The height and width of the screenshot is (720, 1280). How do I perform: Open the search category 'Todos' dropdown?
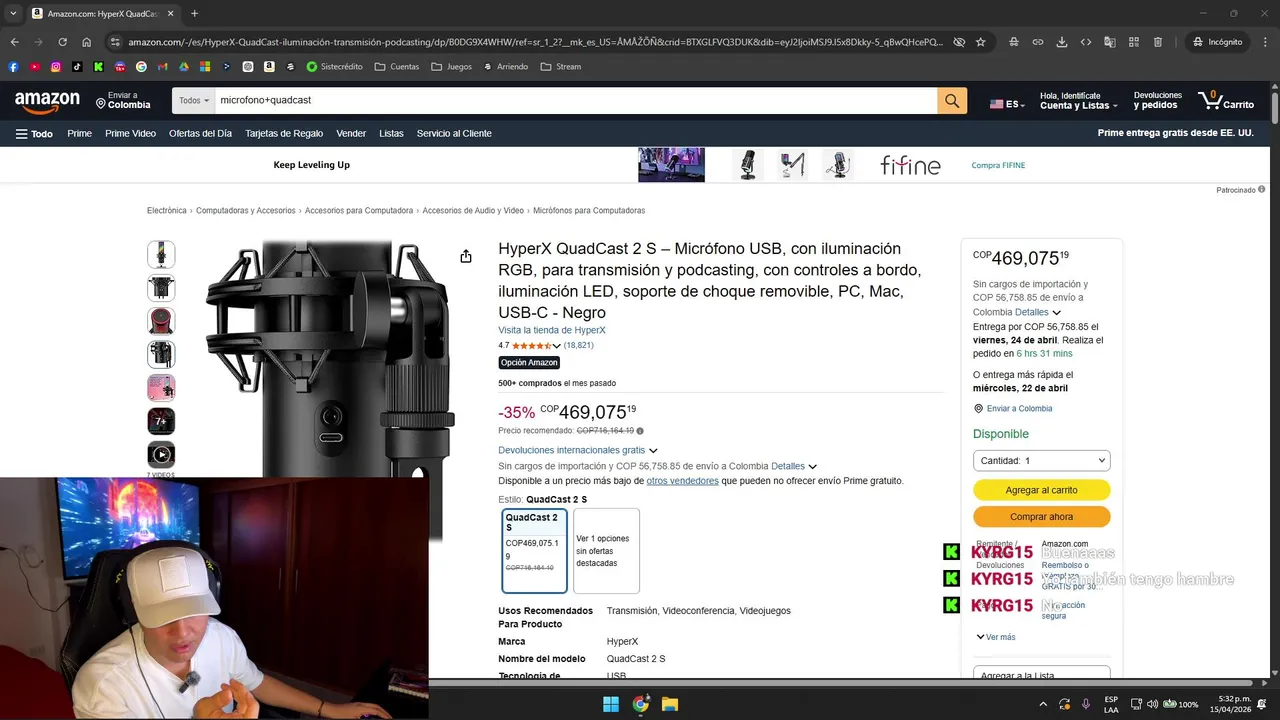coord(194,101)
